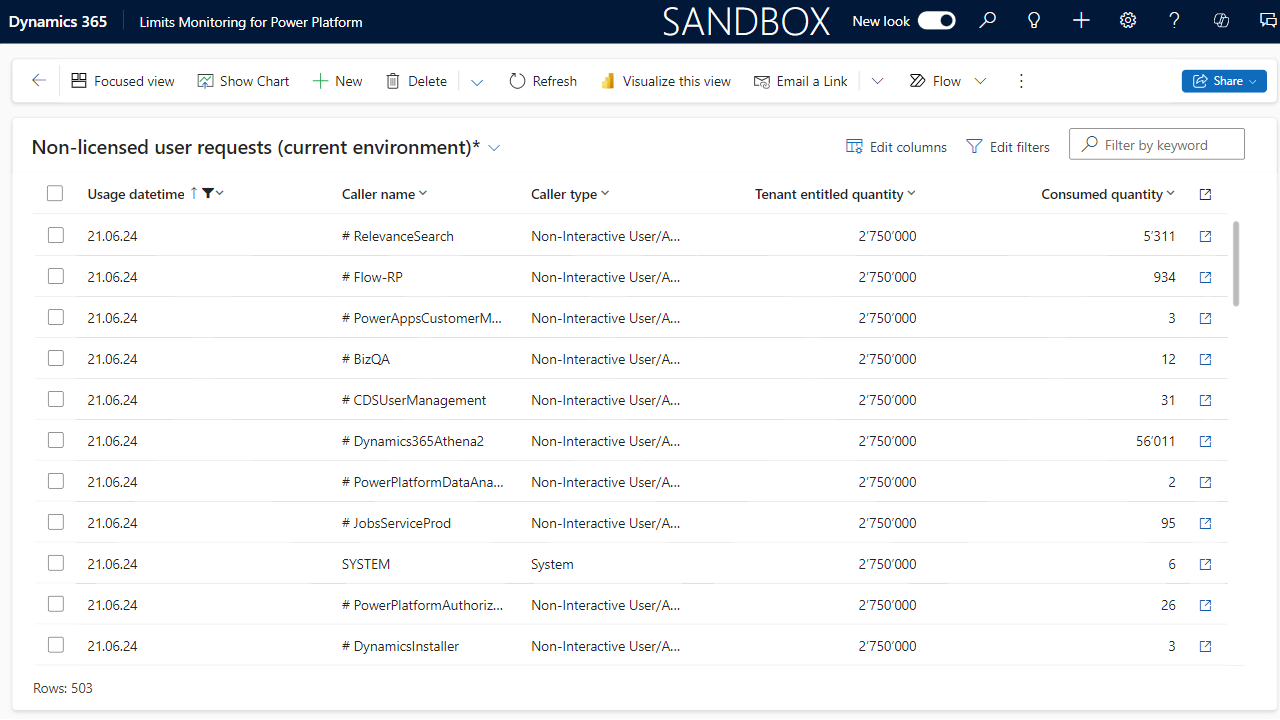Open the PowerAppsCustomerM... row popout icon
Image resolution: width=1280 pixels, height=720 pixels.
[x=1205, y=318]
